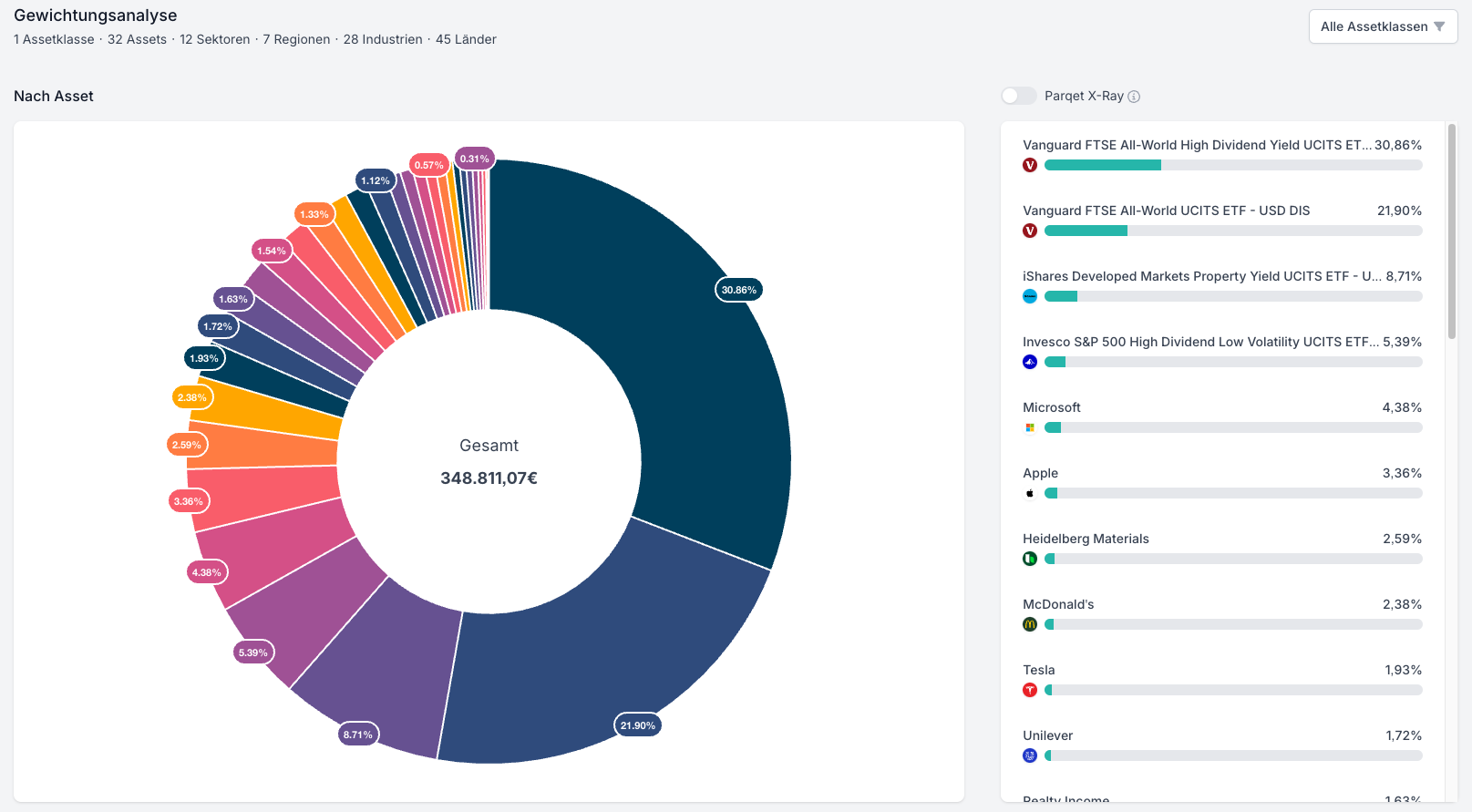Click the 5,39% value in Invesco row
1472x812 pixels.
point(1402,342)
